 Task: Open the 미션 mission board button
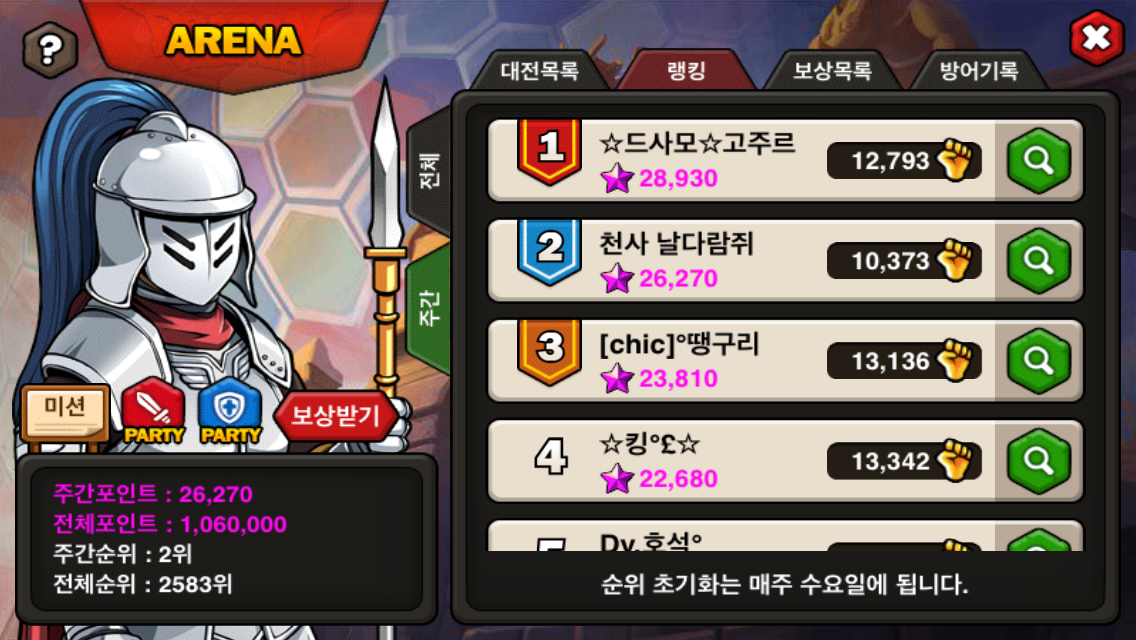pyautogui.click(x=65, y=412)
